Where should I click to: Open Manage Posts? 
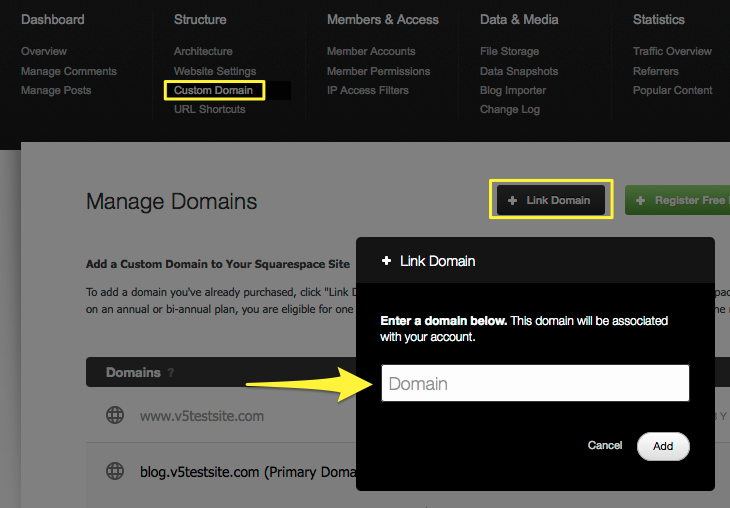click(x=56, y=90)
